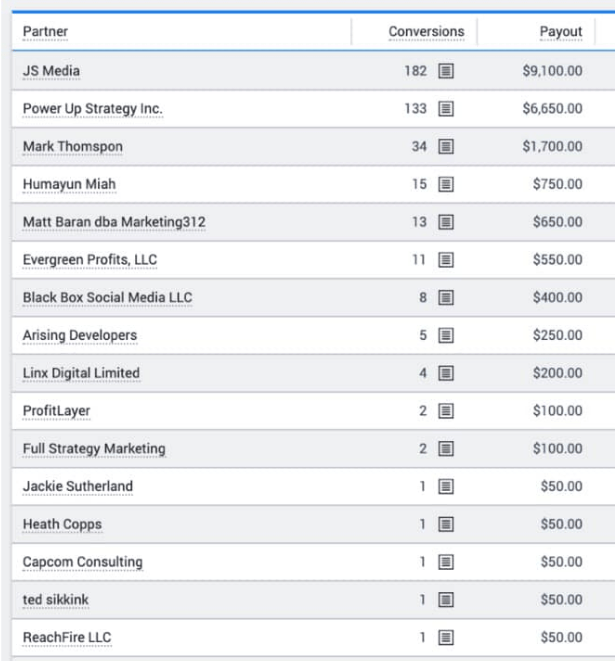Open ted sikkink's conversion details icon
615x661 pixels.
pyautogui.click(x=446, y=600)
